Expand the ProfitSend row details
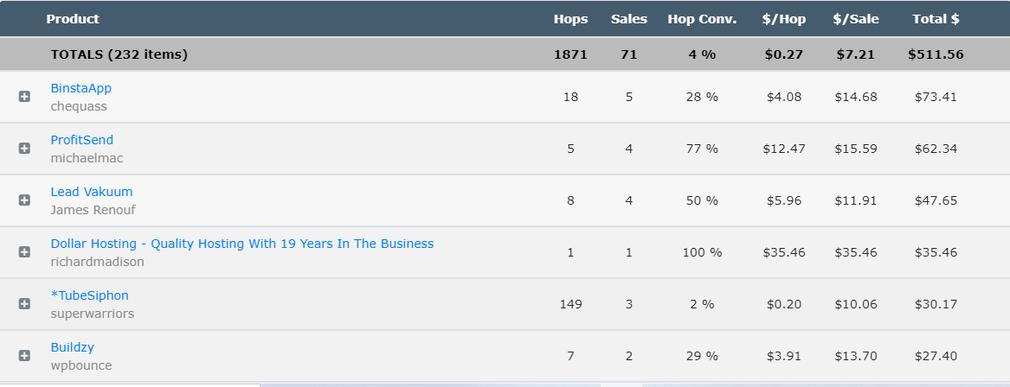Viewport: 1010px width, 387px height. 24,148
